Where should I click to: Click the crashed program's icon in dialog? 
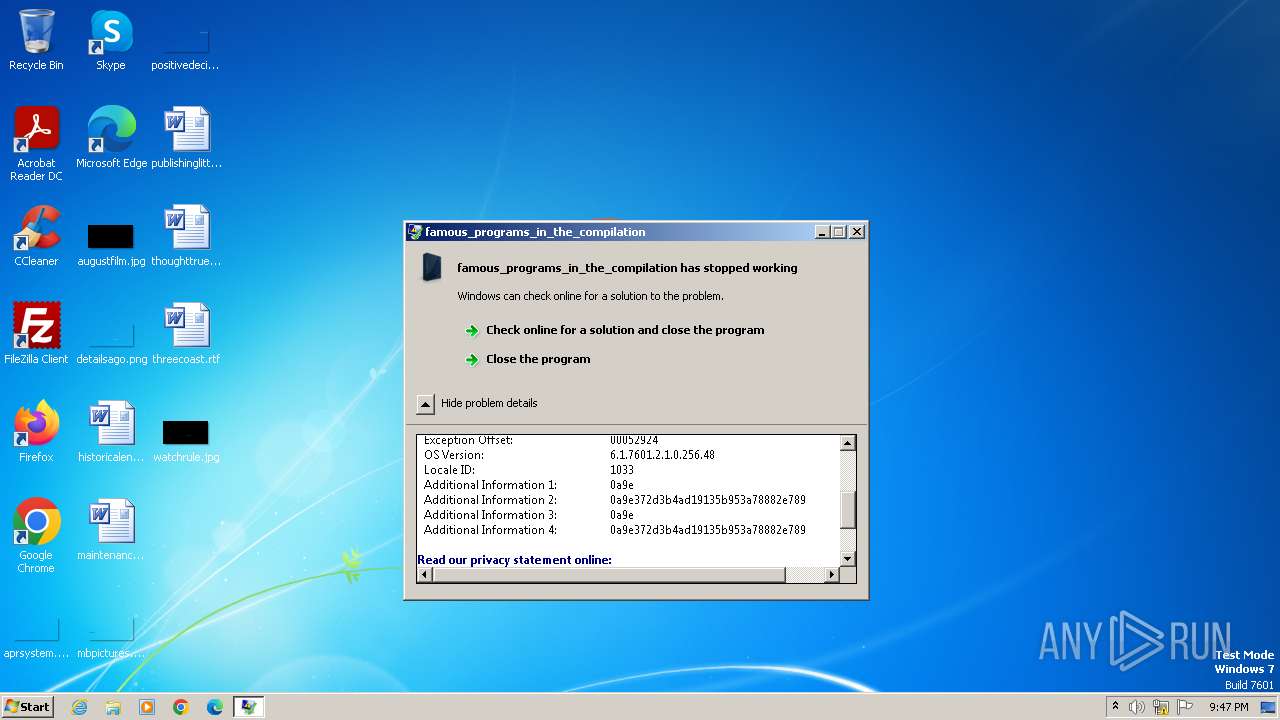[x=432, y=268]
